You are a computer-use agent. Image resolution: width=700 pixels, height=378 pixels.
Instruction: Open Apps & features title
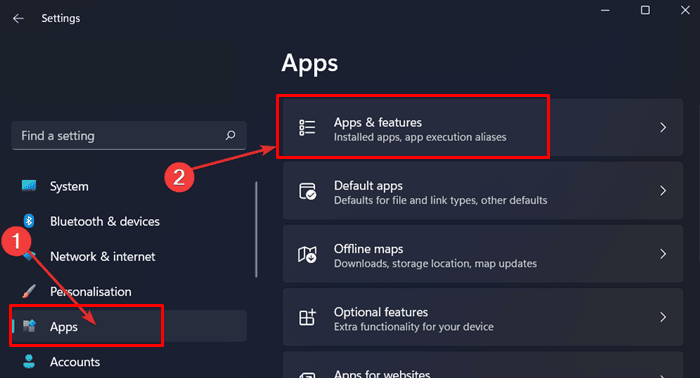pos(378,122)
